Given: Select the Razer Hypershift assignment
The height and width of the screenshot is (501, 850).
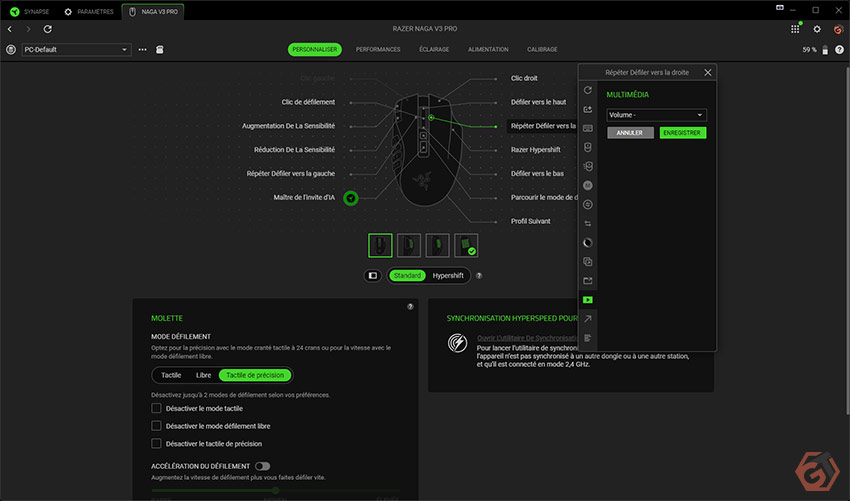Looking at the screenshot, I should click(536, 150).
